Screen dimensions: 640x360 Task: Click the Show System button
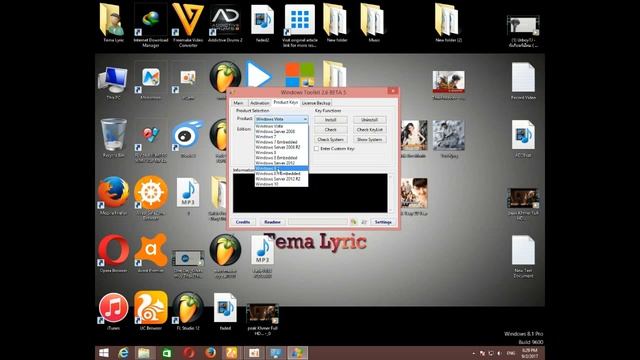point(369,140)
